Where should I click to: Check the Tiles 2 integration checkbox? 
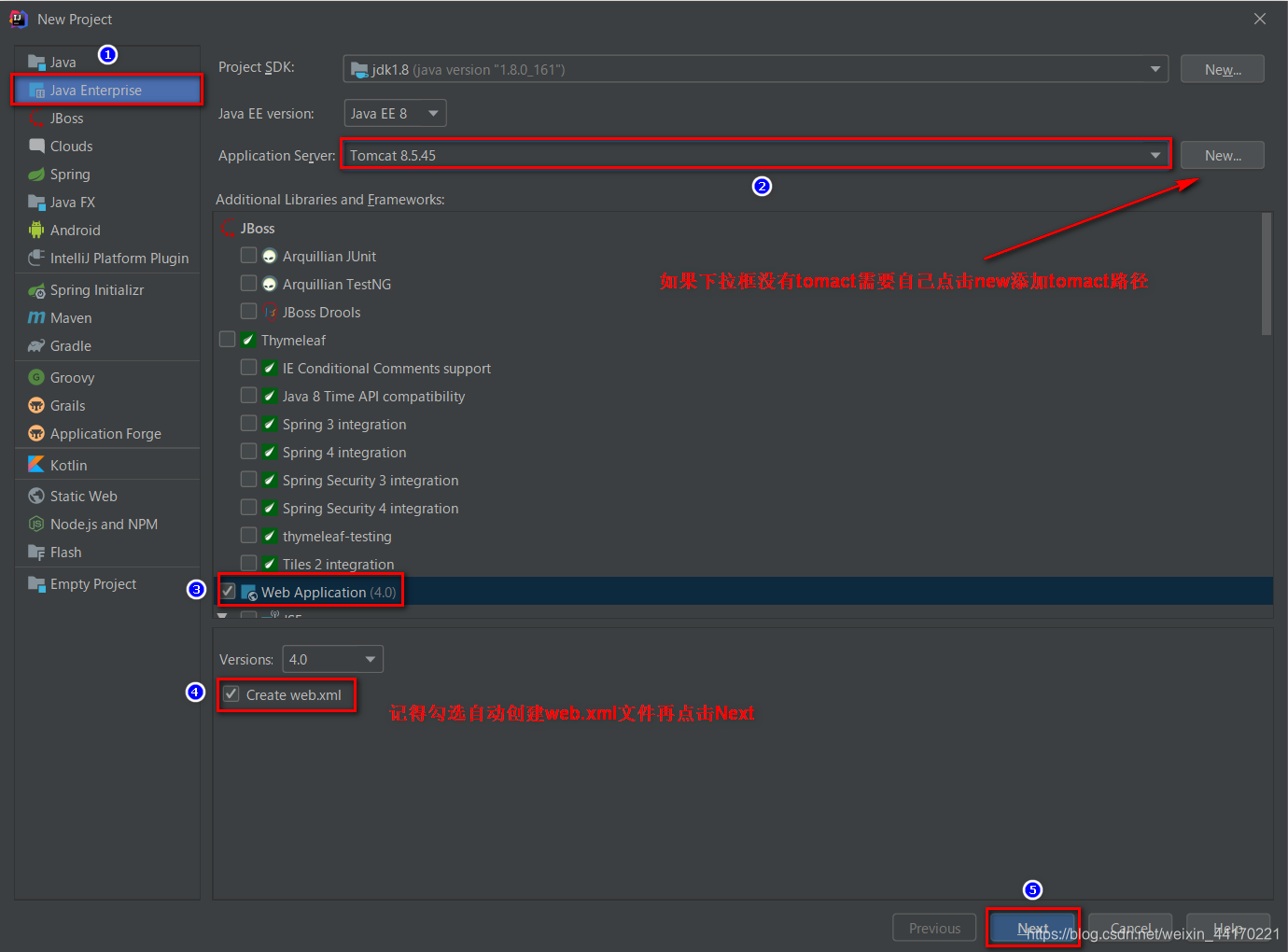248,563
